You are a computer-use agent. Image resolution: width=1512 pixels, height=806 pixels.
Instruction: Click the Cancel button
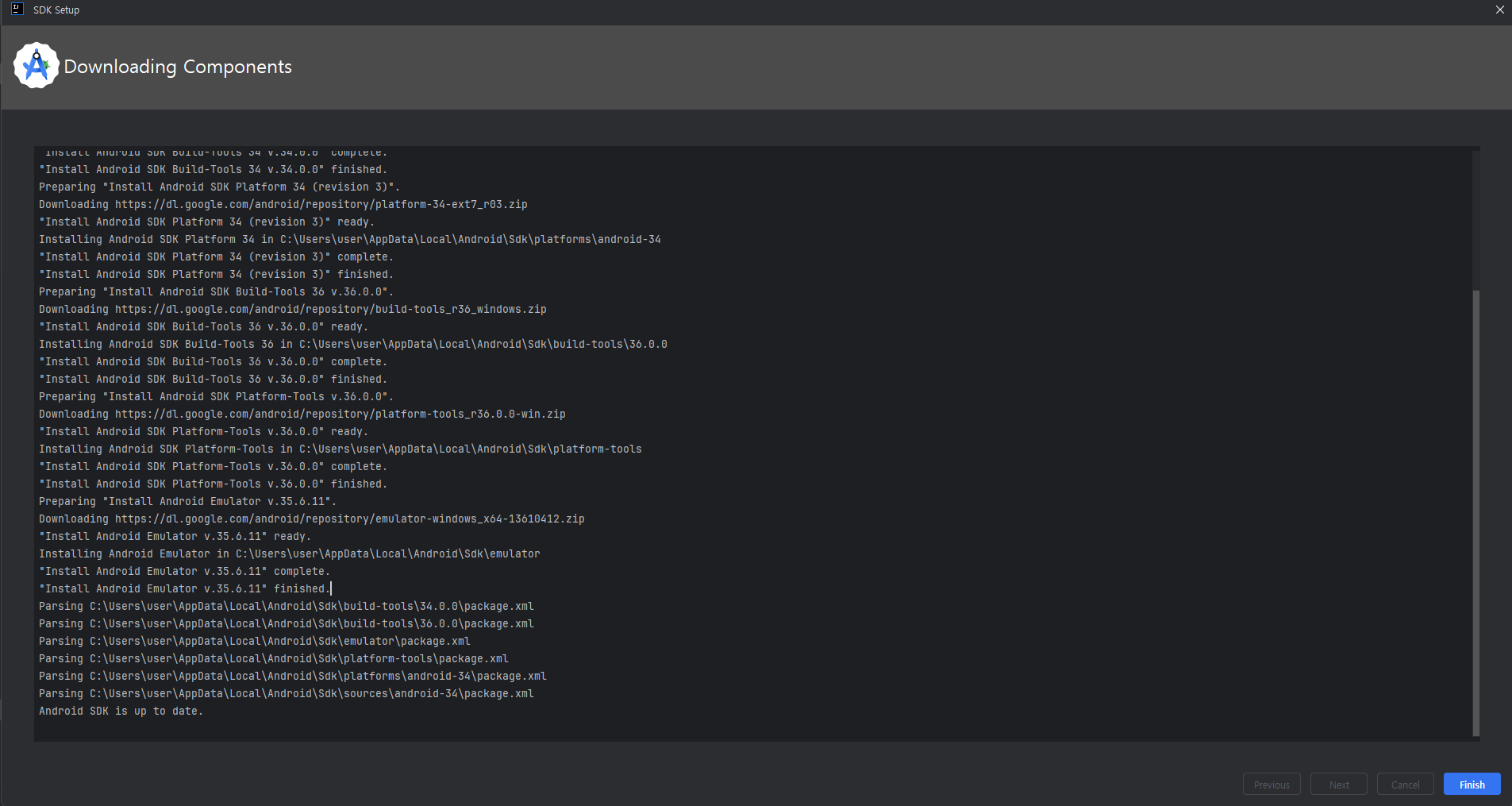click(x=1405, y=785)
